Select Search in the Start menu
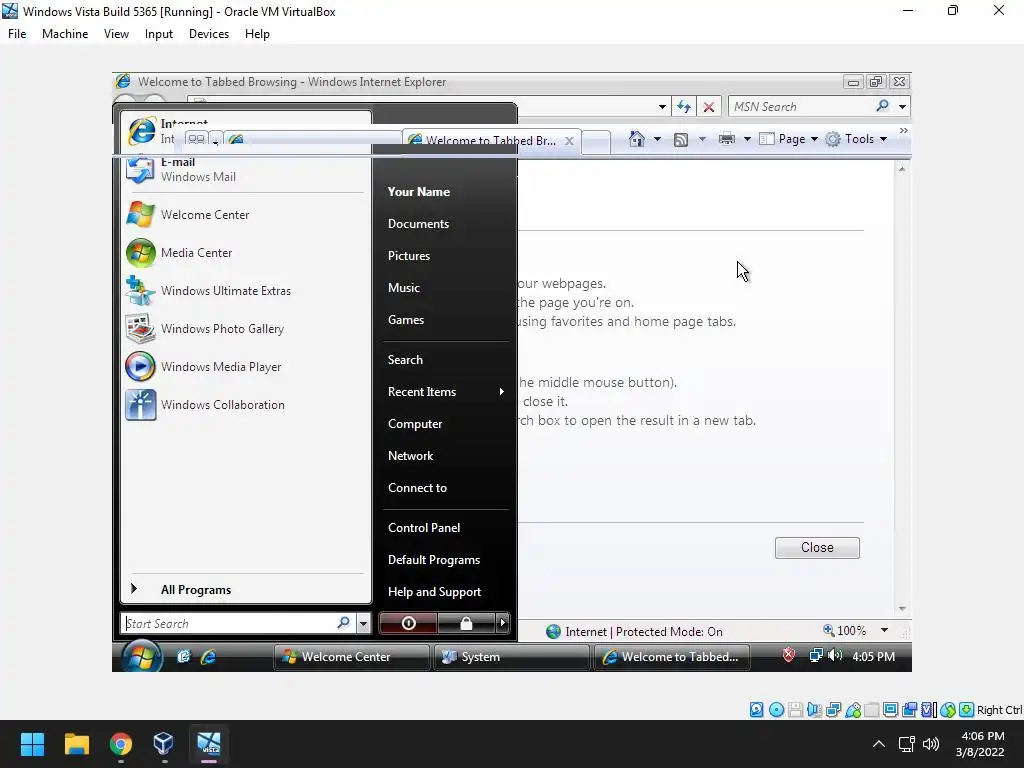This screenshot has height=768, width=1024. point(405,360)
